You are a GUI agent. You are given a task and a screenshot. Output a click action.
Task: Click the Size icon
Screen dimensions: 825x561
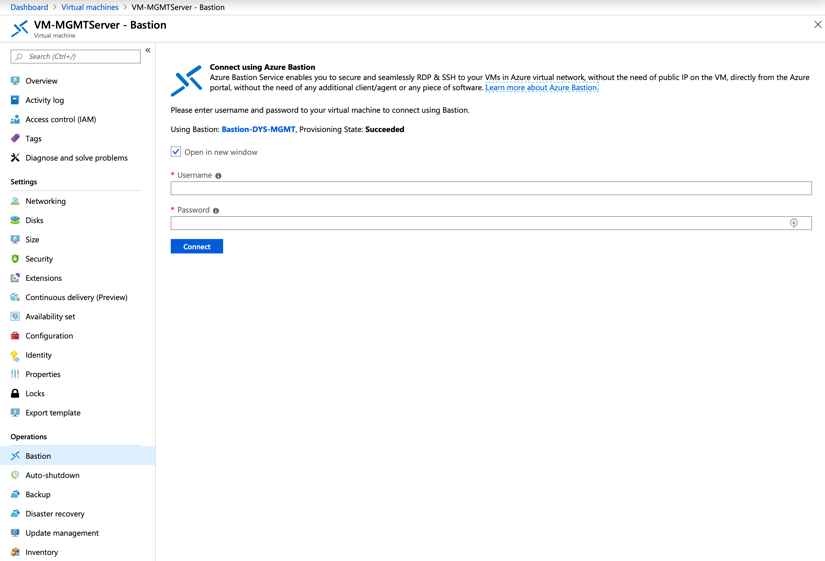[x=15, y=239]
